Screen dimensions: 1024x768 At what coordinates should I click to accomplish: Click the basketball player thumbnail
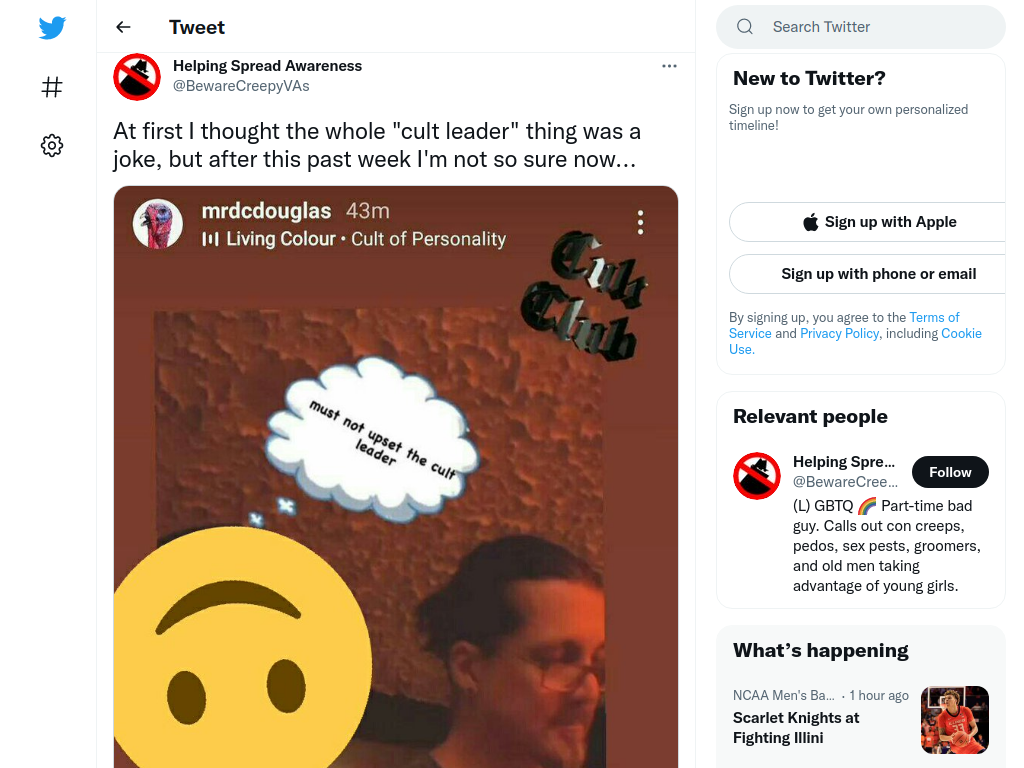[x=954, y=720]
